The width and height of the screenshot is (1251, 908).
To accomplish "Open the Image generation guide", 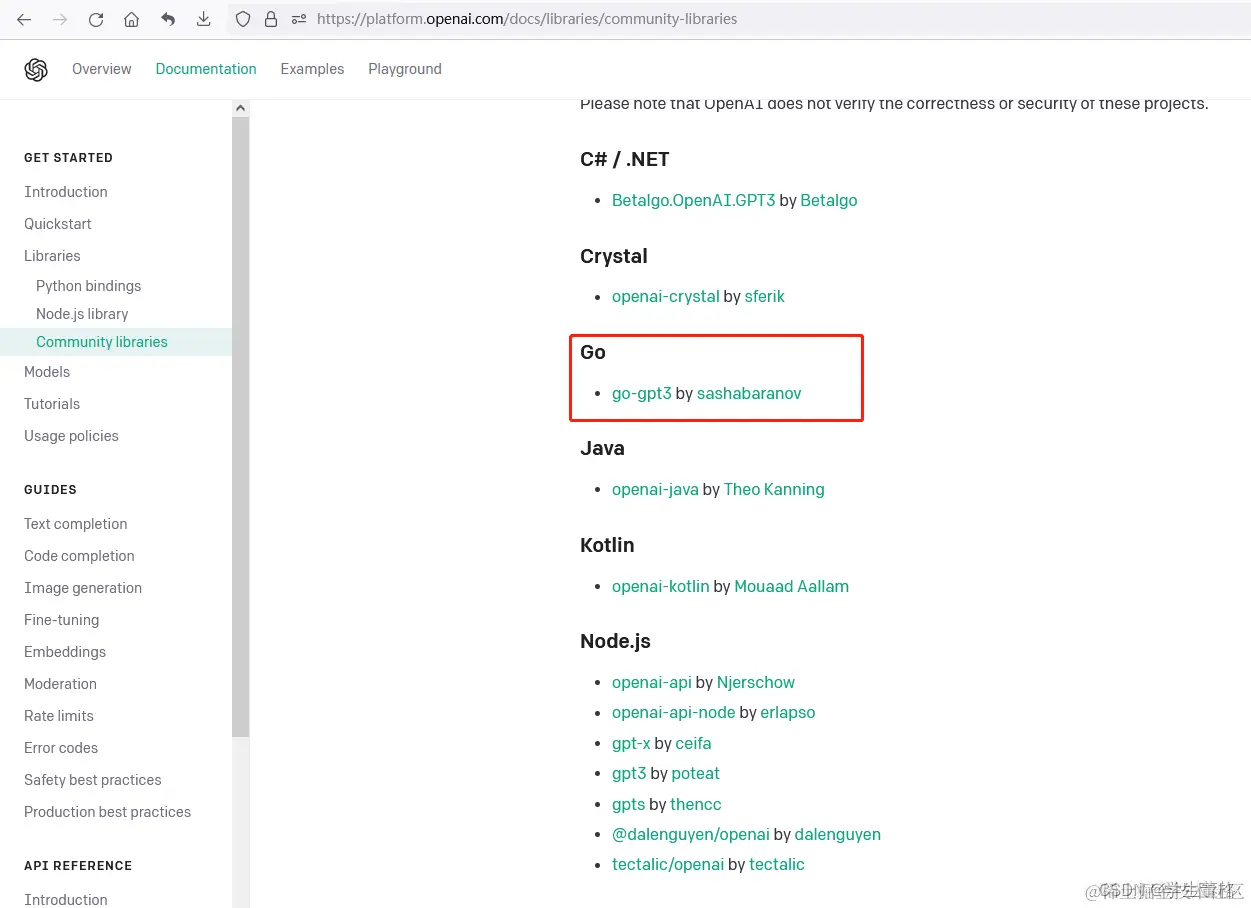I will (x=83, y=588).
